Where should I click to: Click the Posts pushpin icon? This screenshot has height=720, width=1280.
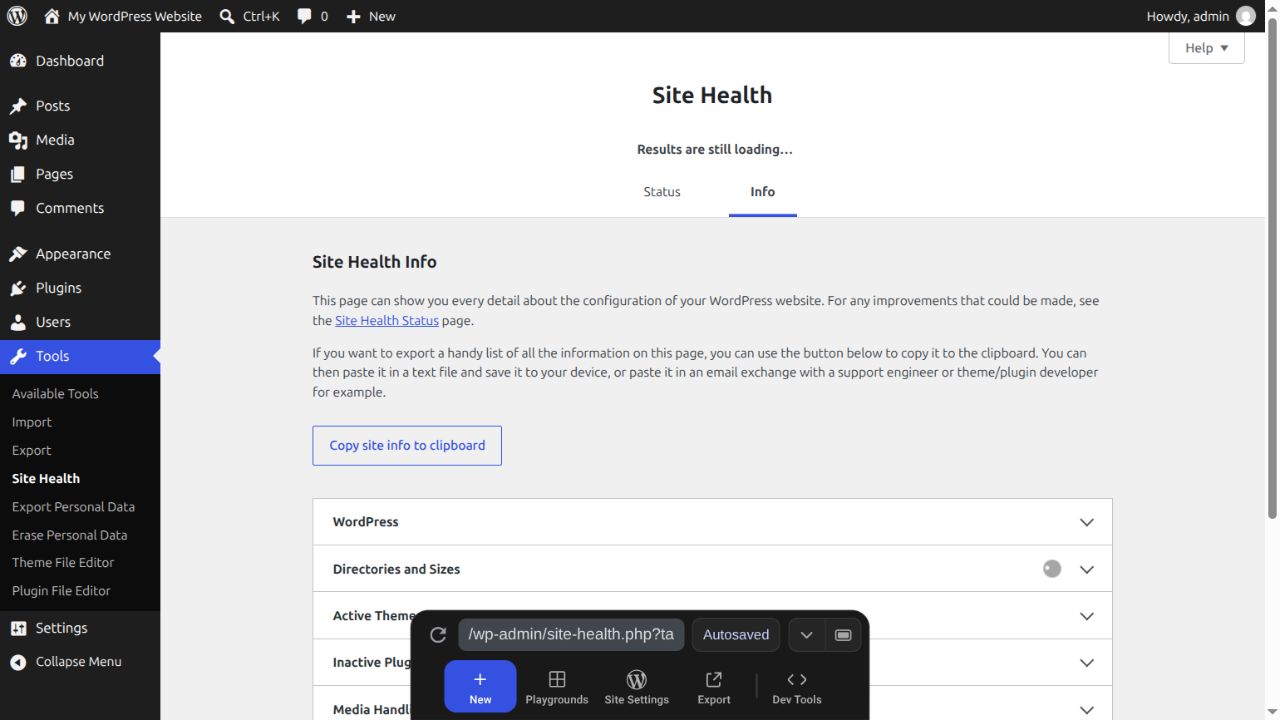point(18,106)
